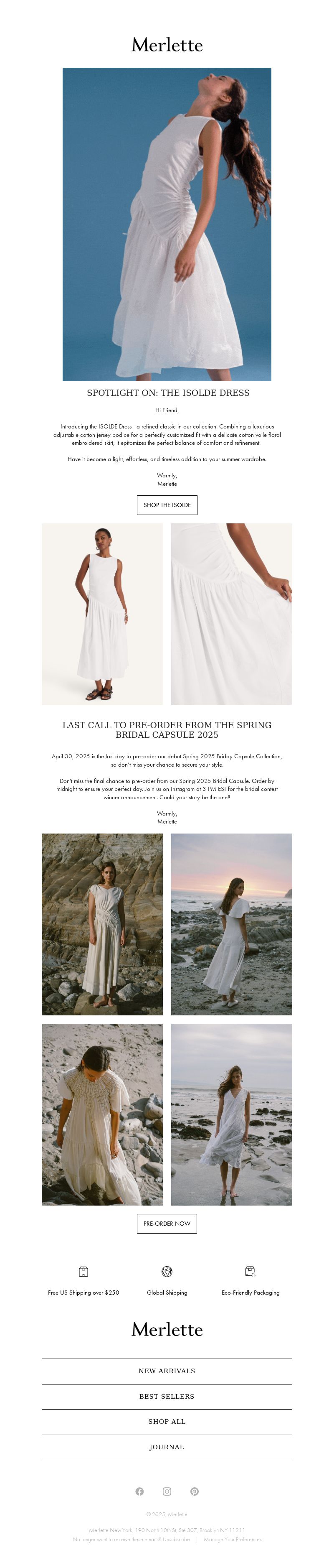This screenshot has width=334, height=1568.
Task: Click the SHOP THE ISOLDE button
Action: click(167, 505)
